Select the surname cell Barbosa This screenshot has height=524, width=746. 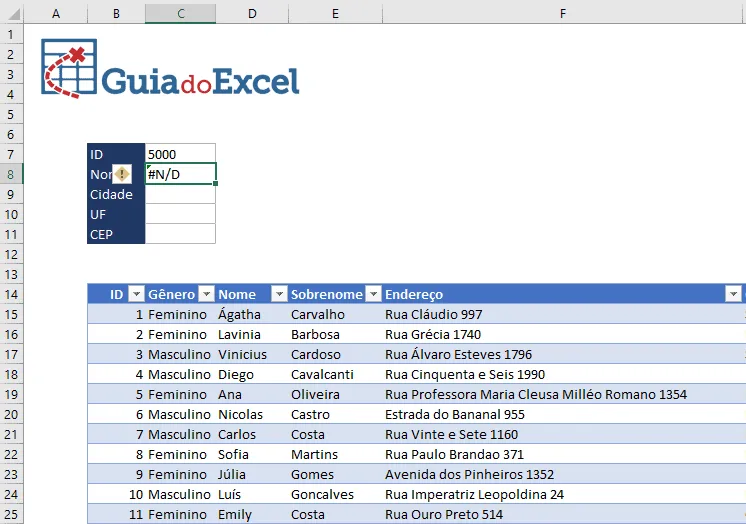point(335,334)
